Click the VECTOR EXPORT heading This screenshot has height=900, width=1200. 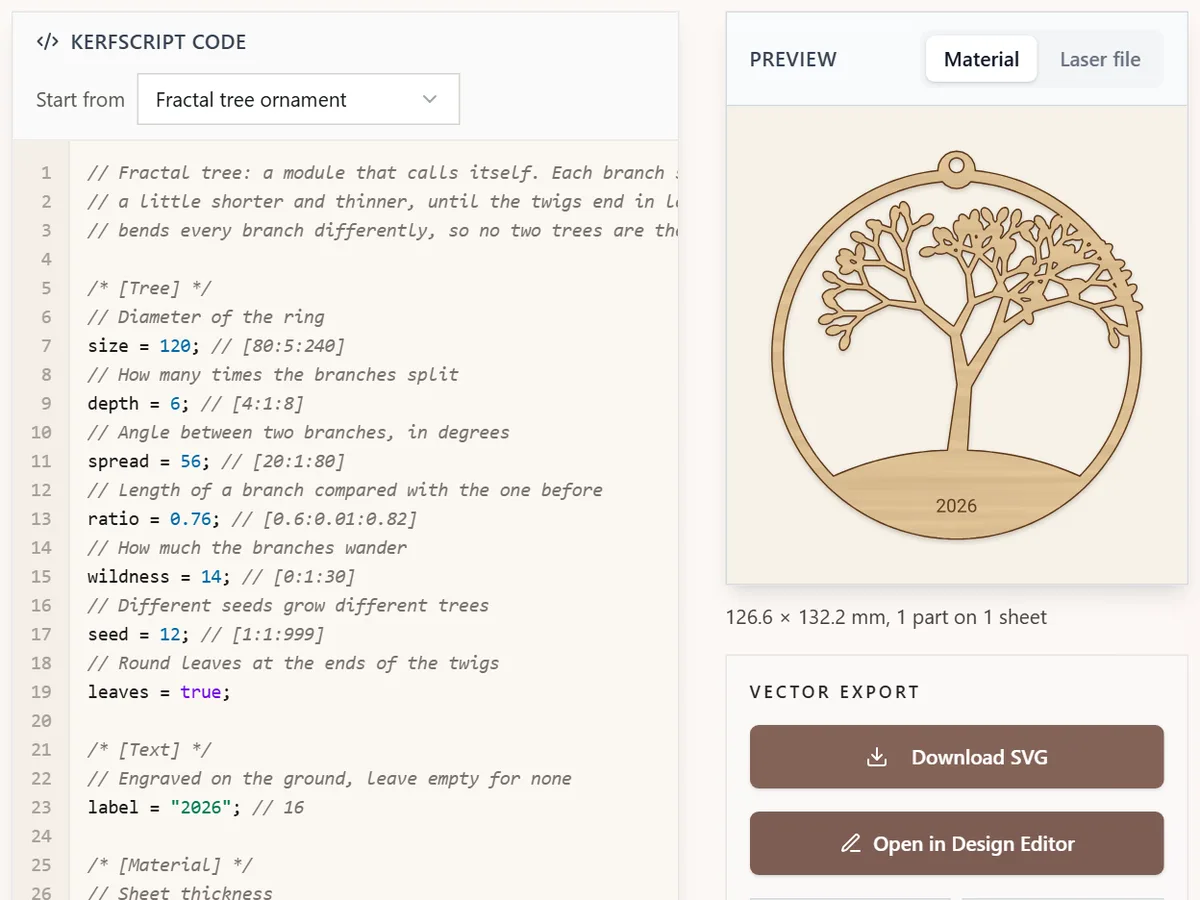(x=834, y=692)
